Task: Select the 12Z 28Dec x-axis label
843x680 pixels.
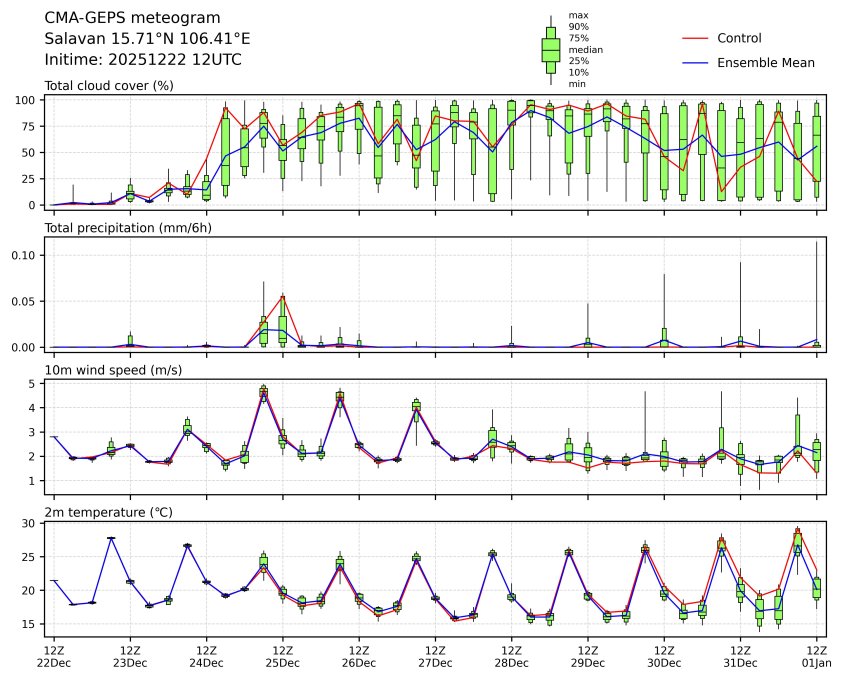Action: pos(511,656)
